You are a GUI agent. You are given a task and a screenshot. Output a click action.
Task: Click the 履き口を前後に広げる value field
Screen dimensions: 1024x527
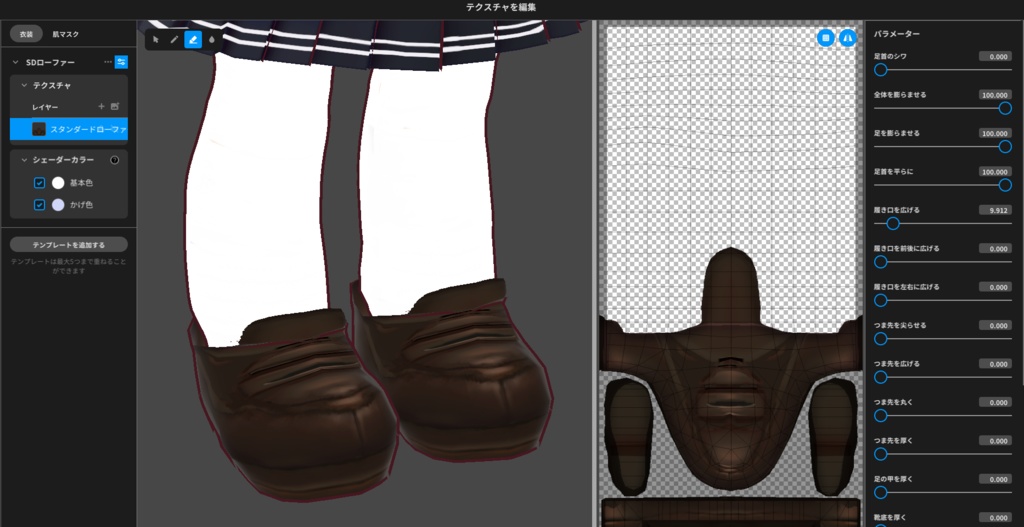[995, 249]
